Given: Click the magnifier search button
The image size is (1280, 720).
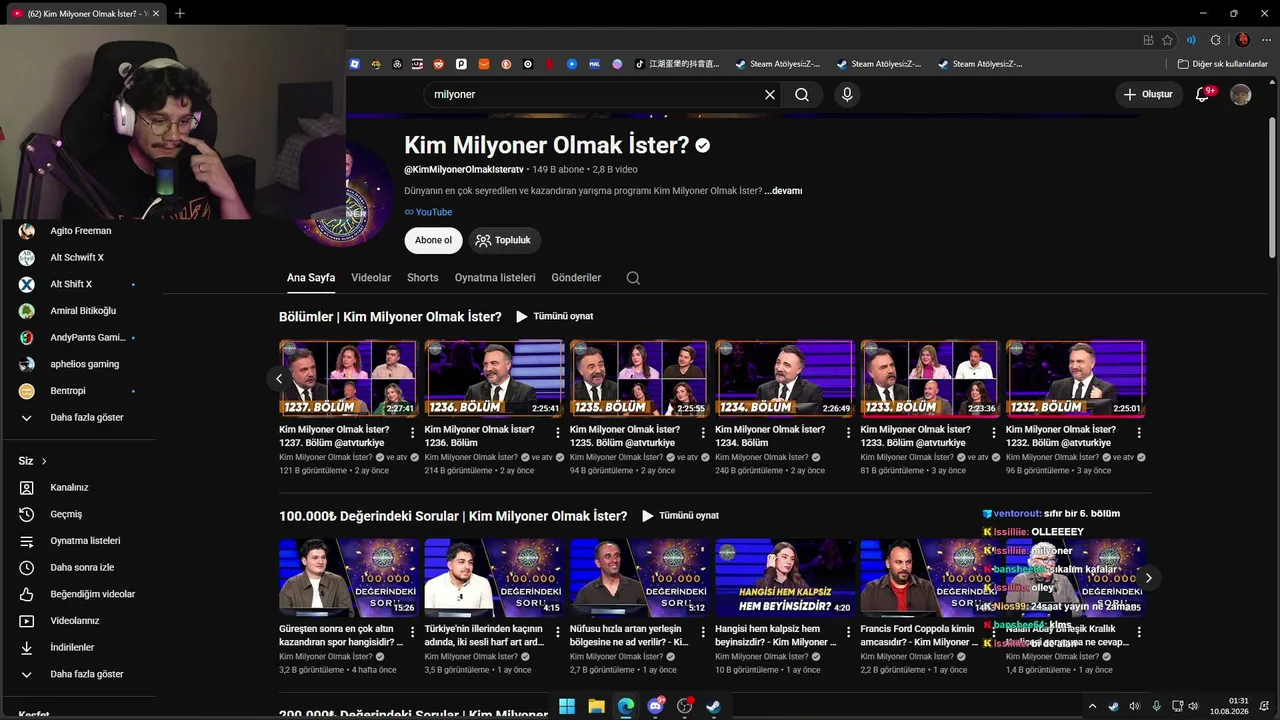Looking at the screenshot, I should [802, 94].
